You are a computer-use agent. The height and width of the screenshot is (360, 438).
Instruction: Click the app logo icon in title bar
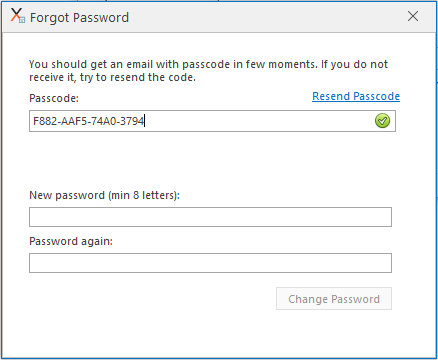pos(17,16)
